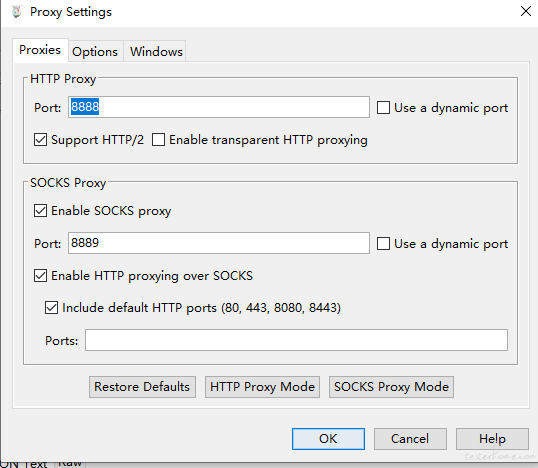Click the SOCKS Proxy Mode button
This screenshot has width=538, height=468.
[x=391, y=387]
